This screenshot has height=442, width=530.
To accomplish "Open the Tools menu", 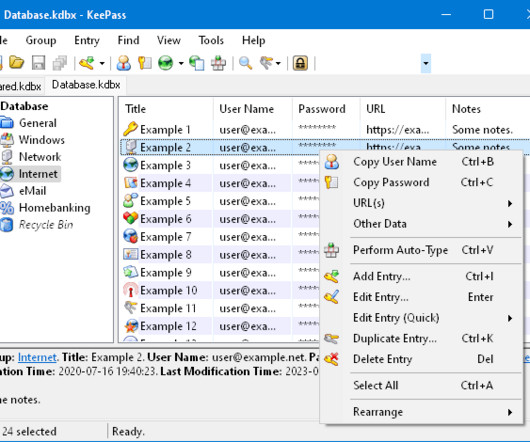I will [x=211, y=40].
